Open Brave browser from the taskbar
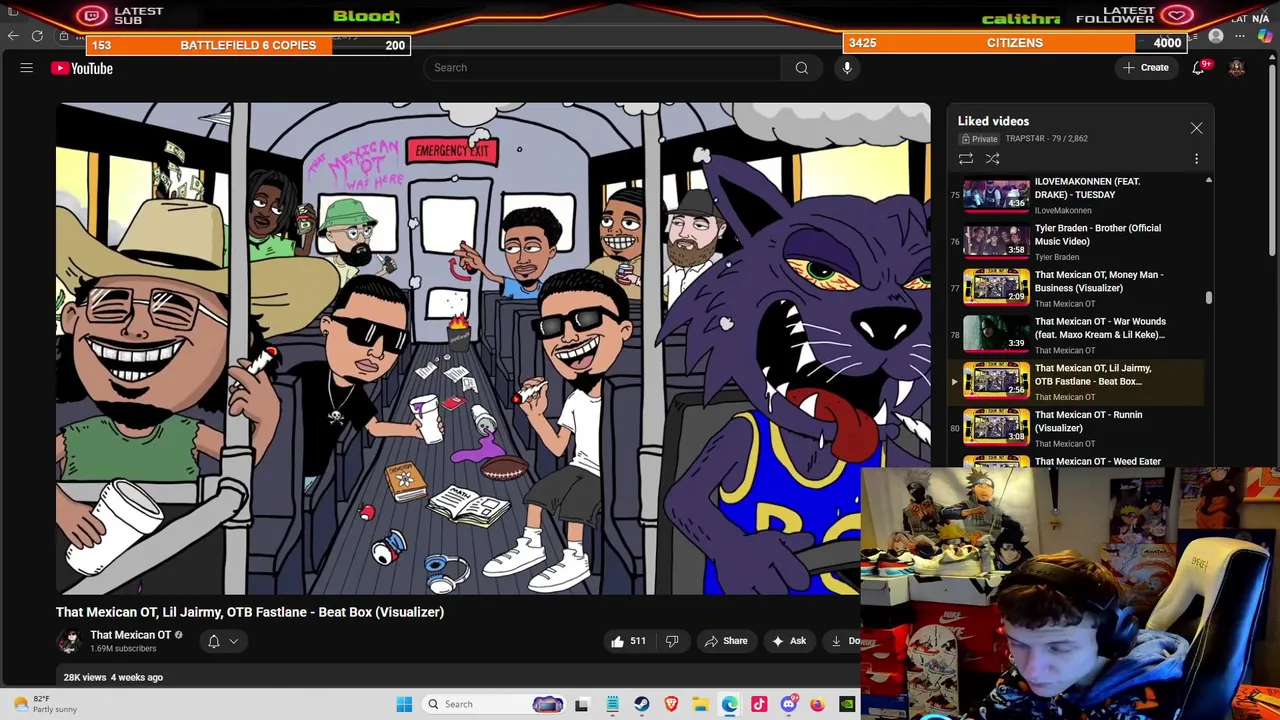1280x720 pixels. pos(671,704)
